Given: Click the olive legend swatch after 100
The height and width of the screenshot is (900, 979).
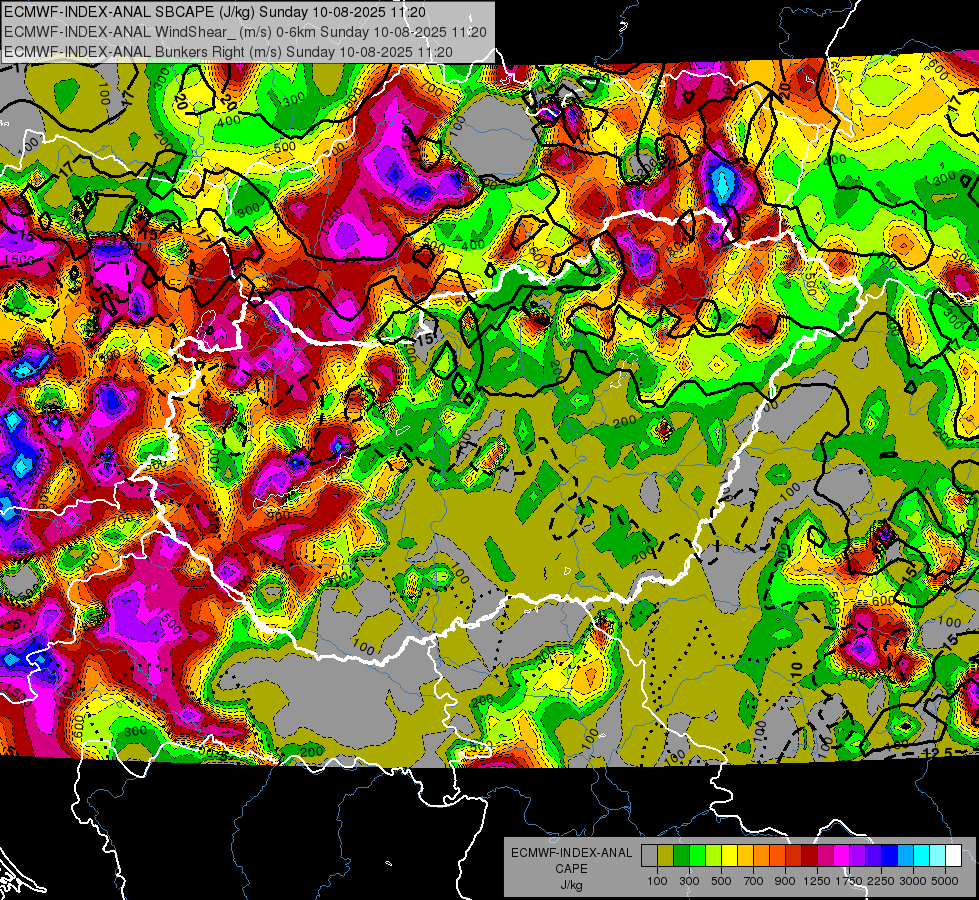Looking at the screenshot, I should [666, 856].
